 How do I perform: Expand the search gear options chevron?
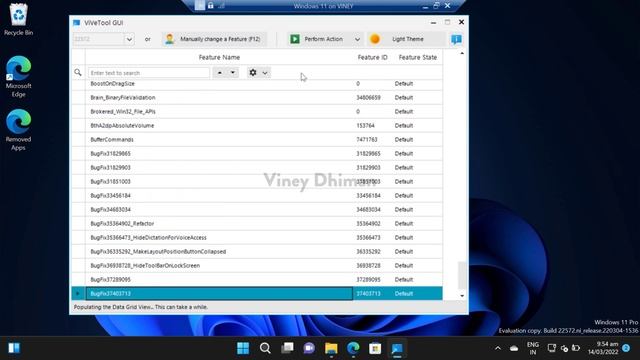265,73
